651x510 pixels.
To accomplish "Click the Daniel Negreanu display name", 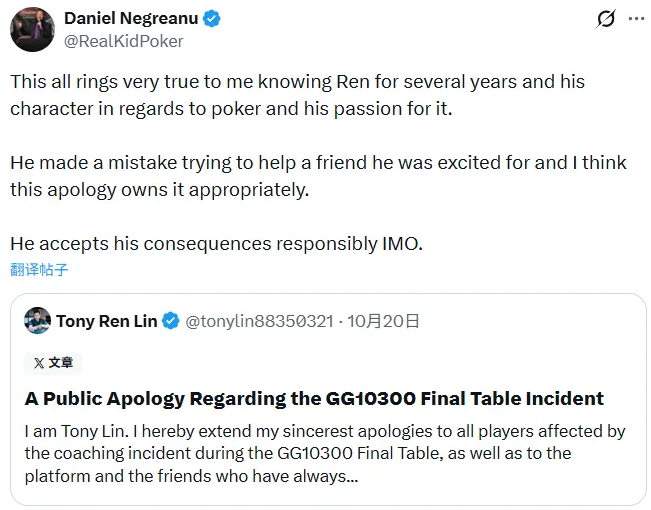I will 130,19.
